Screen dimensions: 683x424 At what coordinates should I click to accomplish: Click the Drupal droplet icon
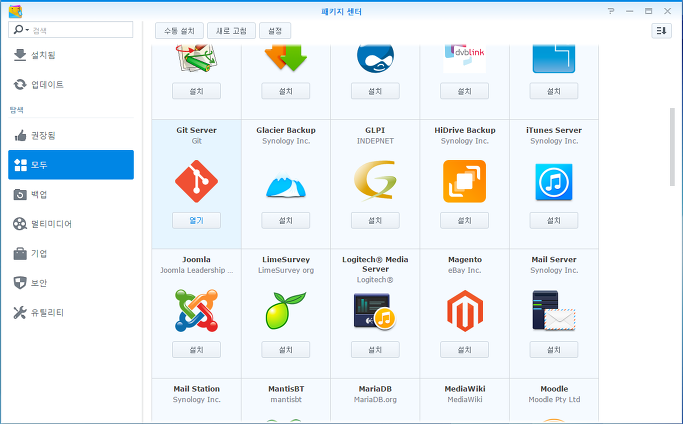375,58
